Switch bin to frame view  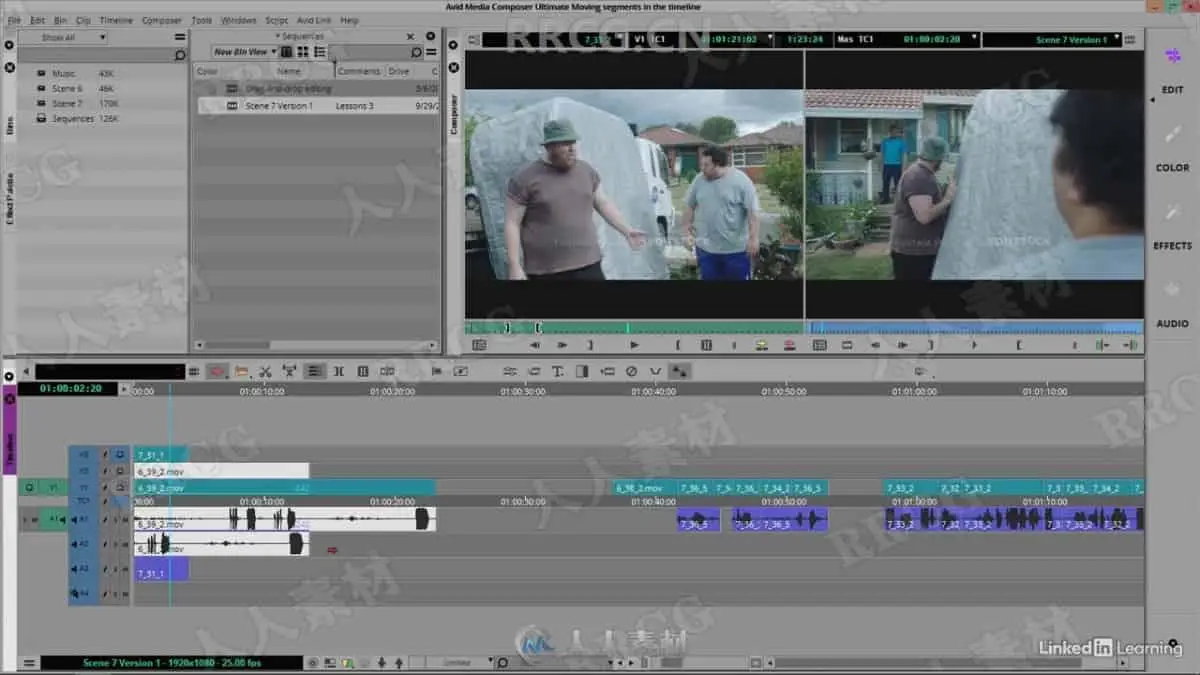(303, 52)
